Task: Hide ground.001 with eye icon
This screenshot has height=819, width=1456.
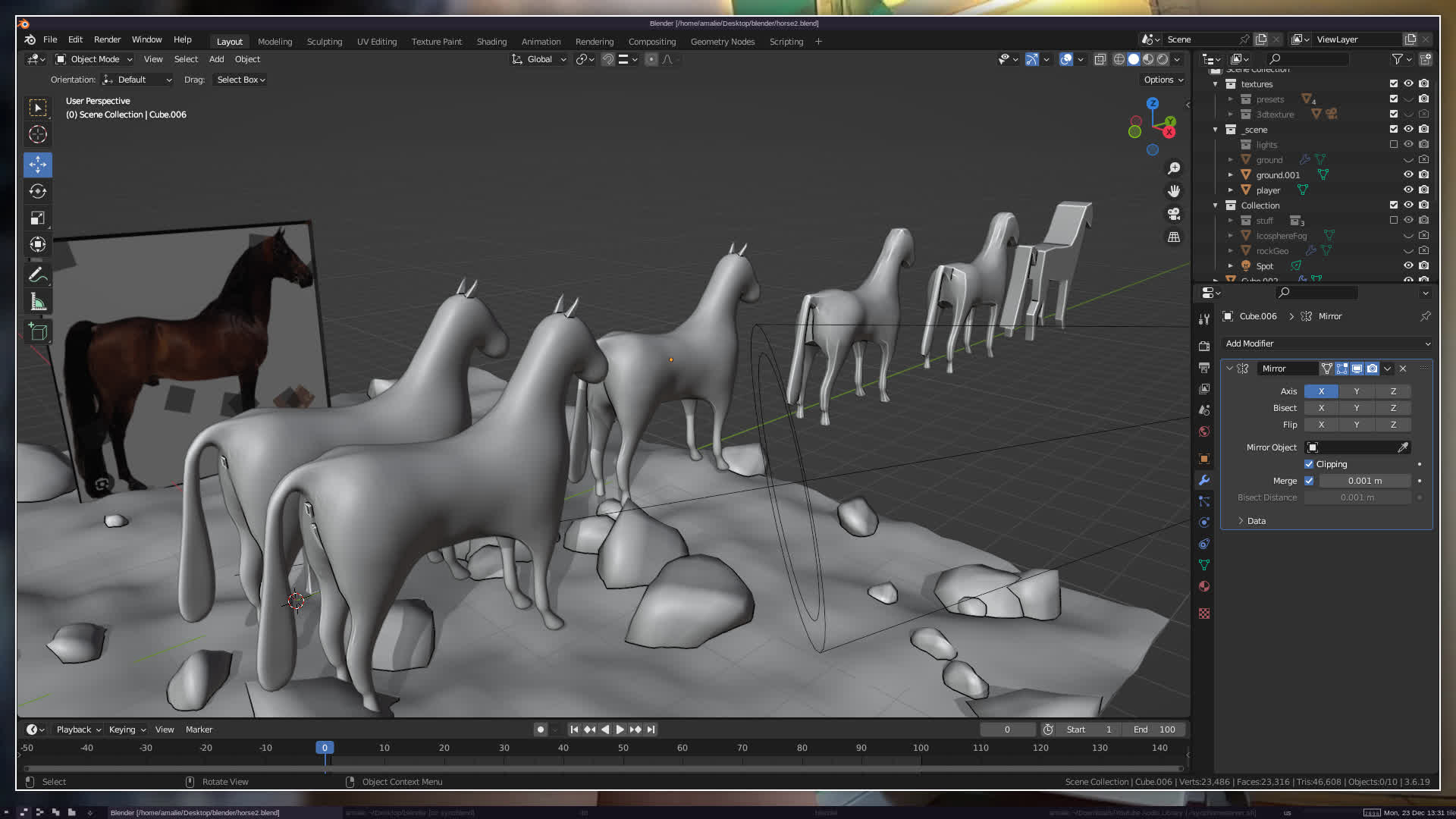Action: 1408,174
